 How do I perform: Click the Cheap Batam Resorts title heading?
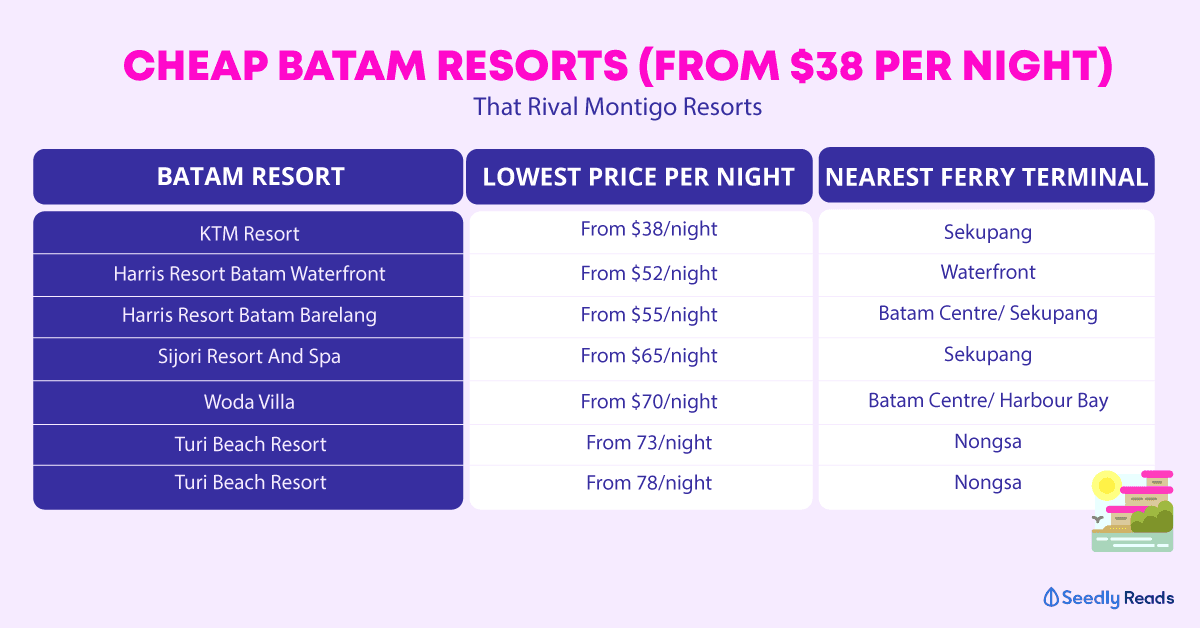click(617, 68)
